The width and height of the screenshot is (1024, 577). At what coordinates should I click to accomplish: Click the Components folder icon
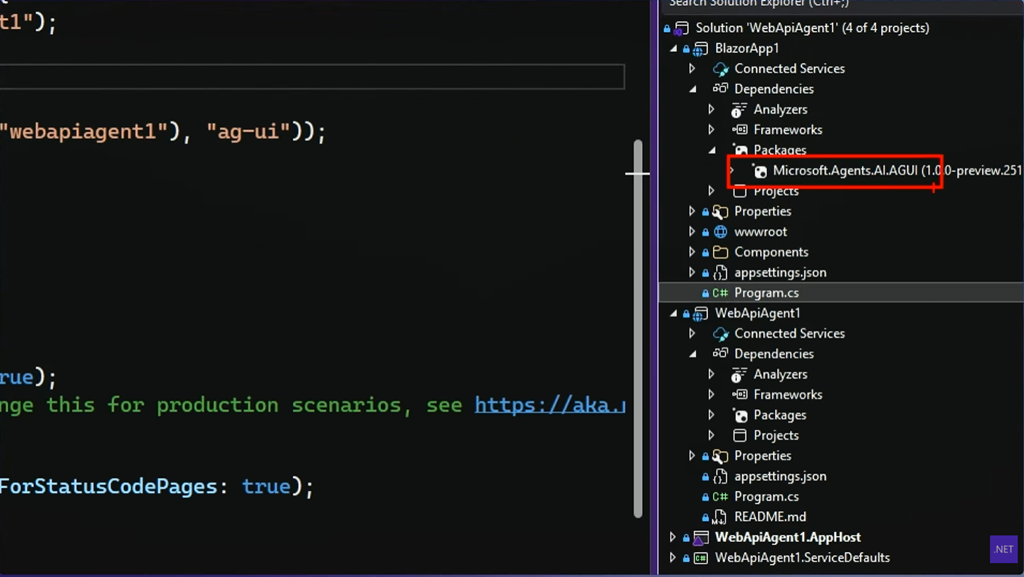tap(720, 252)
